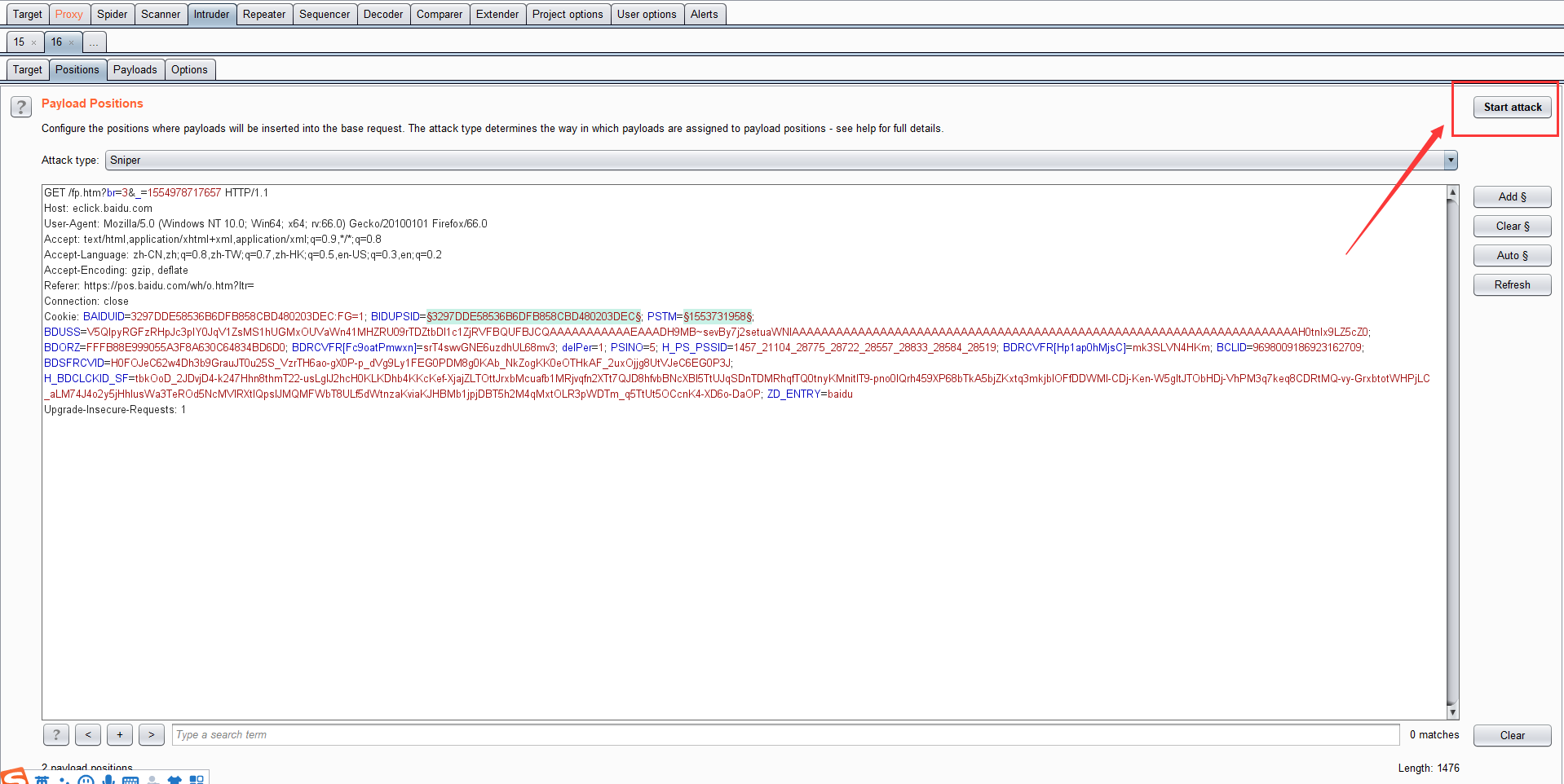
Task: Select Intruder attack tab 15
Action: click(x=18, y=42)
